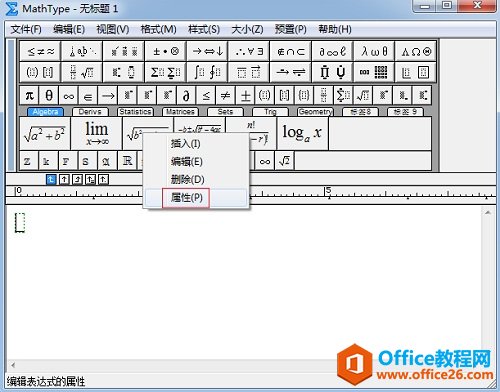Insert the square root of a²+b² expression
Screen dimensions: 500x392
tap(45, 134)
